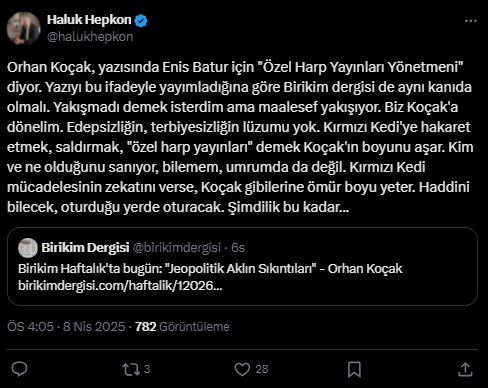
Task: Click the like count 28
Action: point(262,369)
